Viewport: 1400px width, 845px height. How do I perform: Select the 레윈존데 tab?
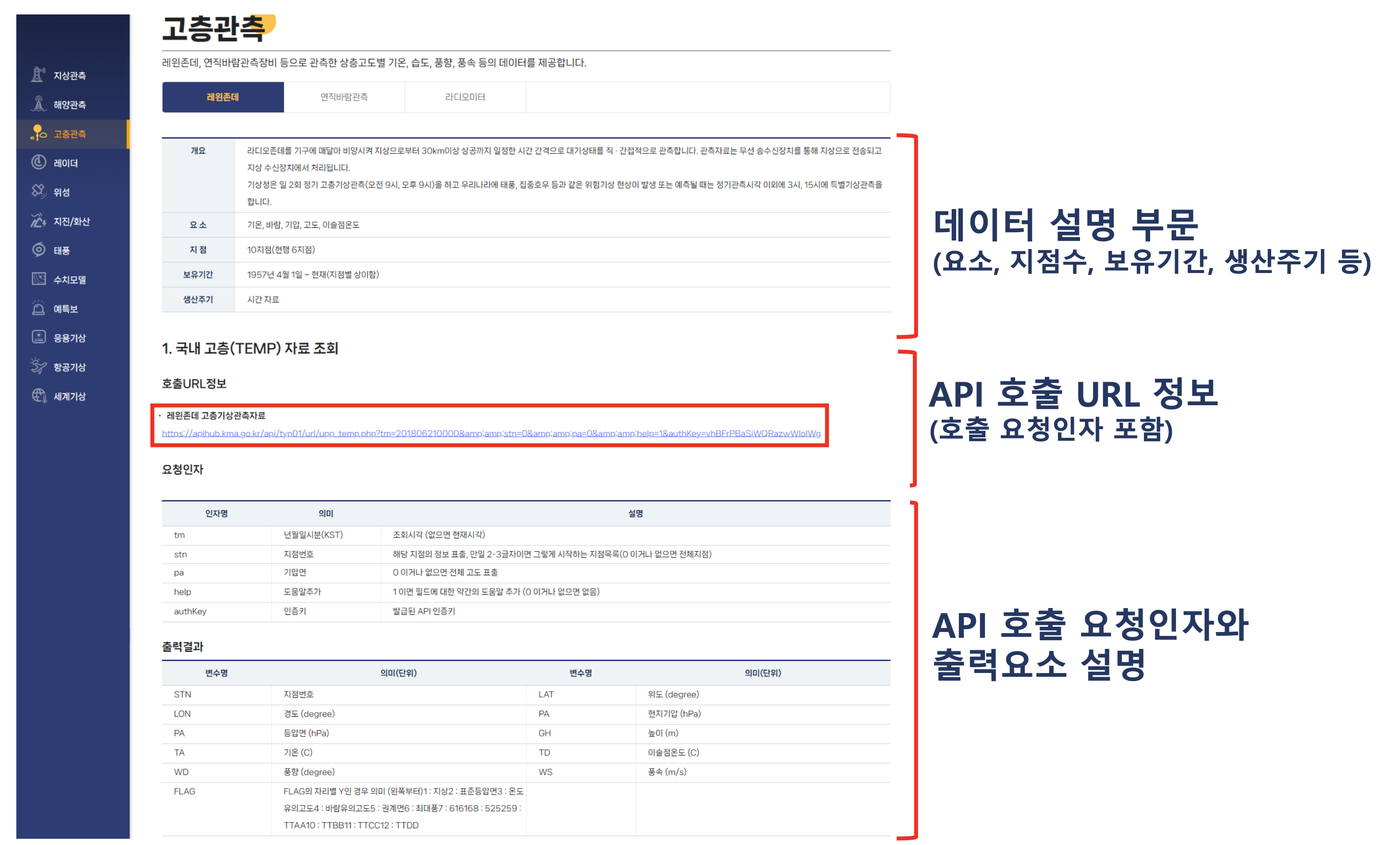coord(223,97)
